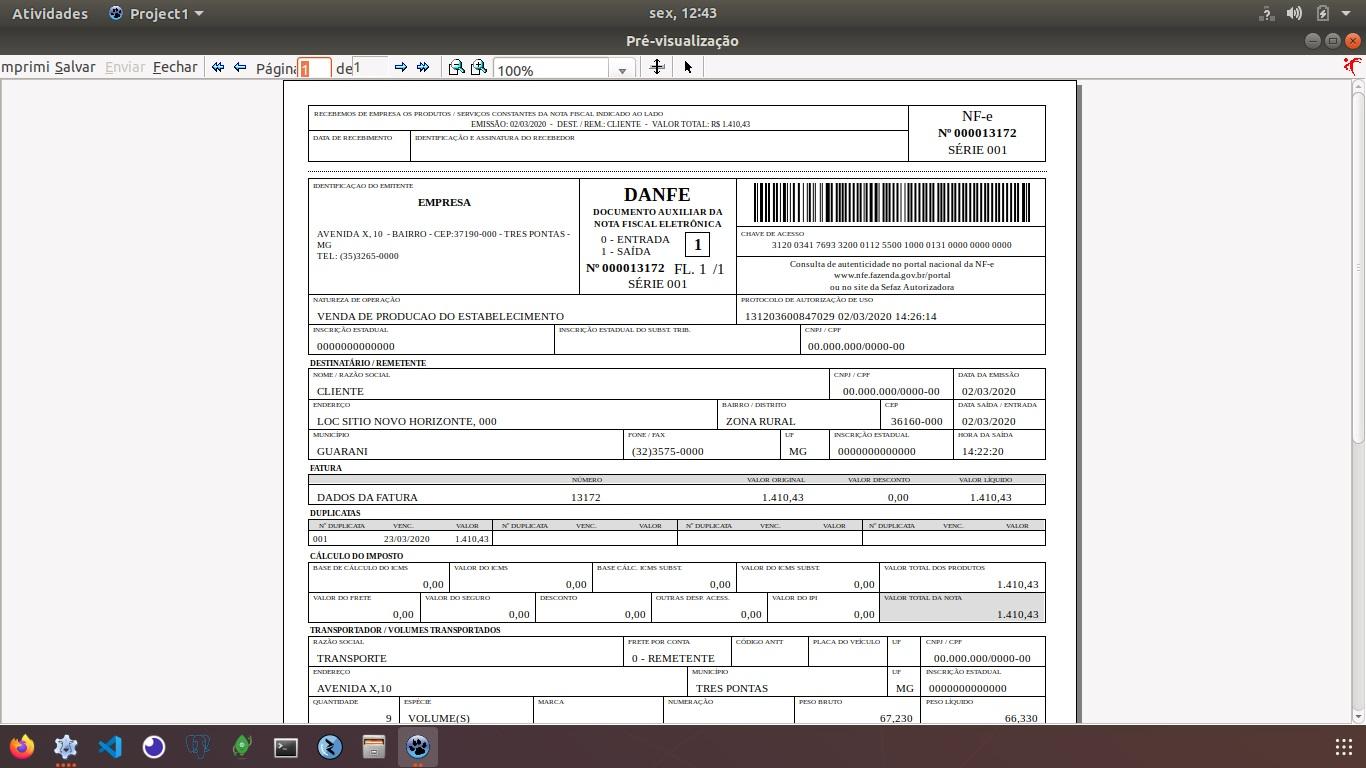The image size is (1366, 768).
Task: Click the EMPRESA issuer name
Action: pos(444,202)
